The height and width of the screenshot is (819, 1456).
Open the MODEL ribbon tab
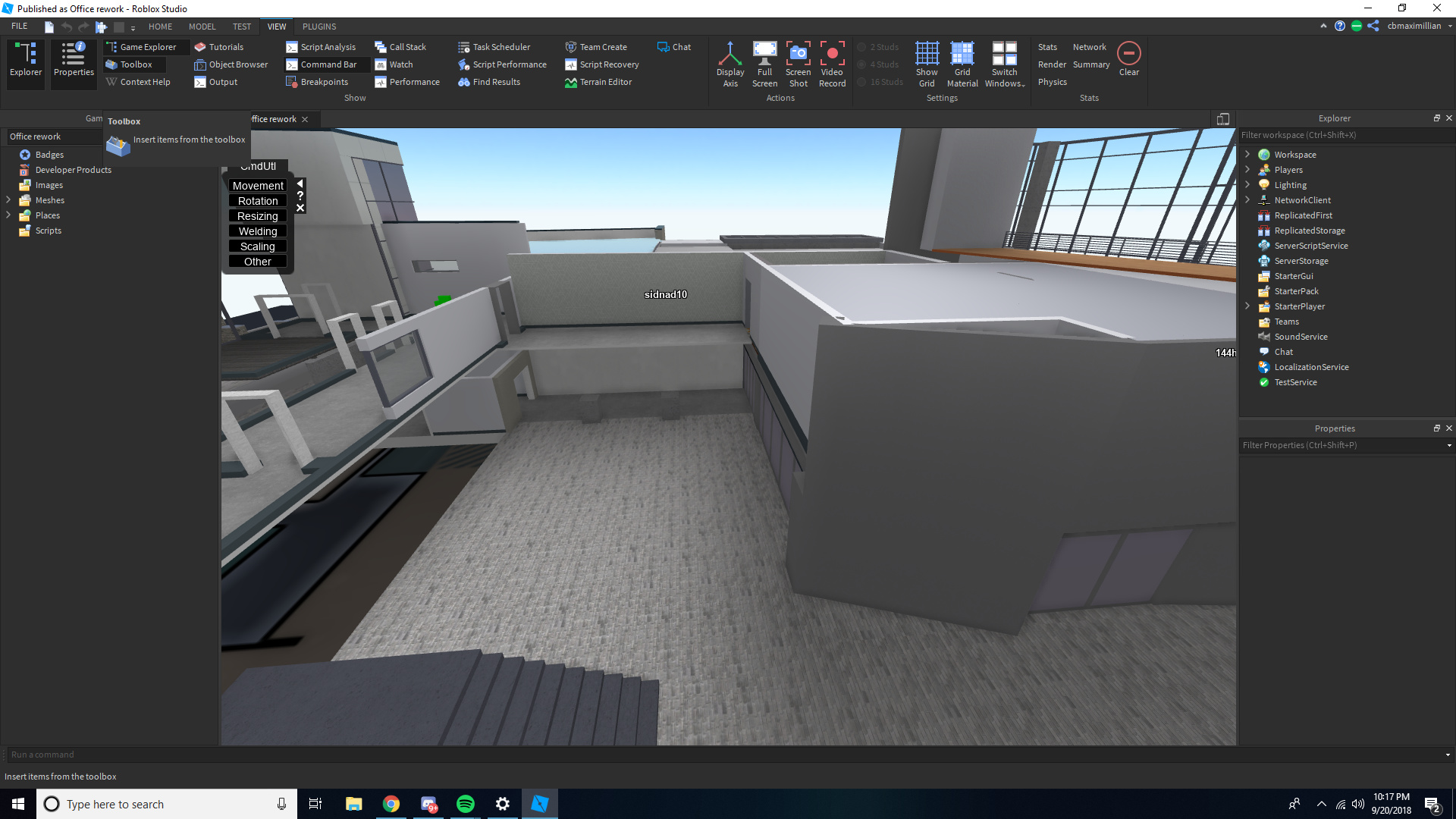coord(202,27)
